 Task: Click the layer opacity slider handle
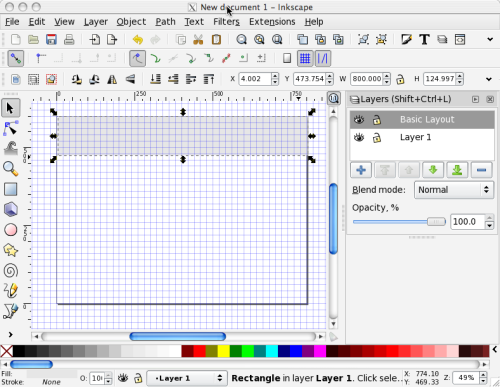pyautogui.click(x=436, y=221)
